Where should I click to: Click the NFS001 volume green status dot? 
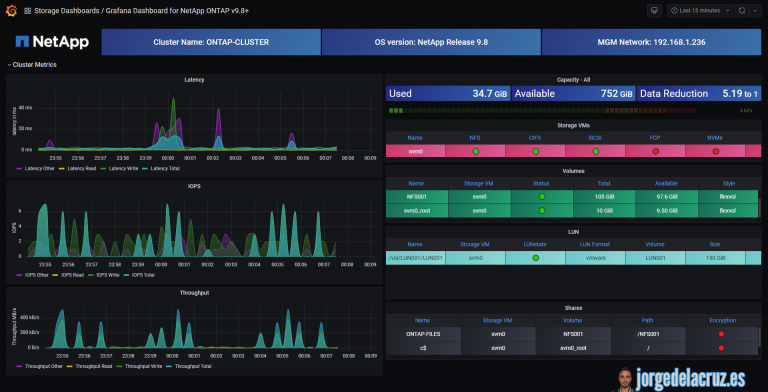(542, 196)
